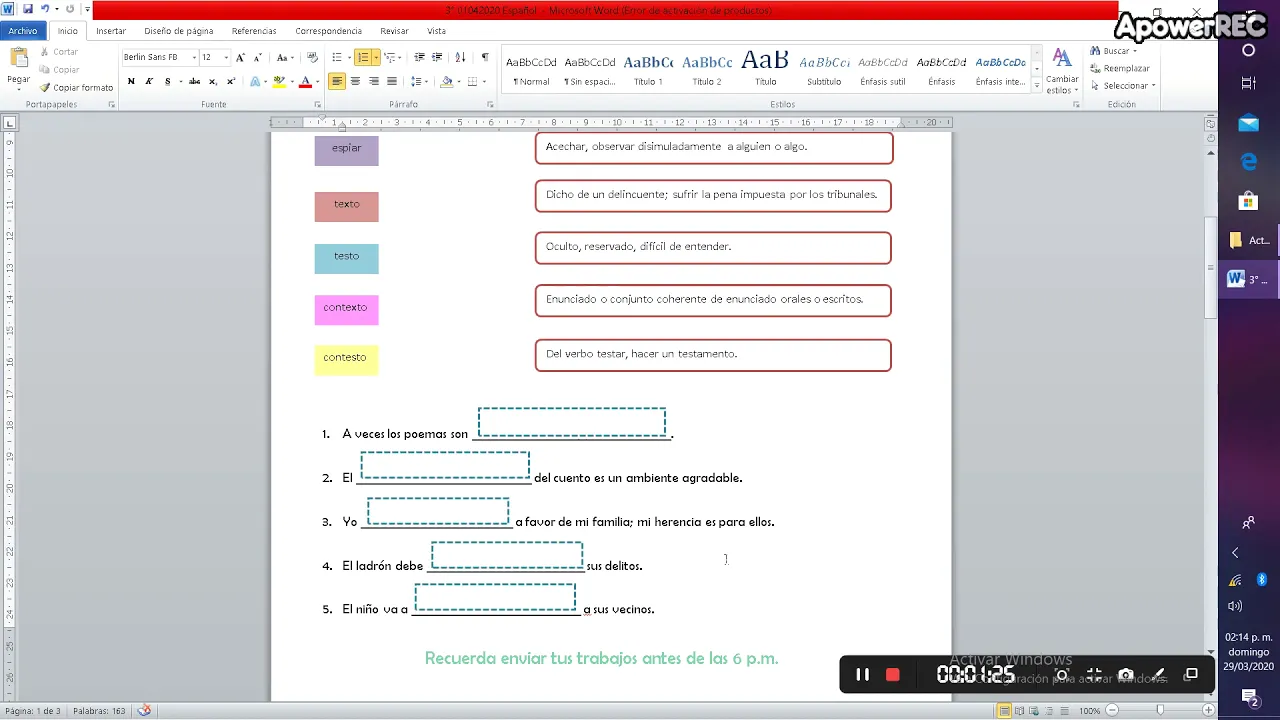Toggle underline (S) formatting

pyautogui.click(x=167, y=82)
